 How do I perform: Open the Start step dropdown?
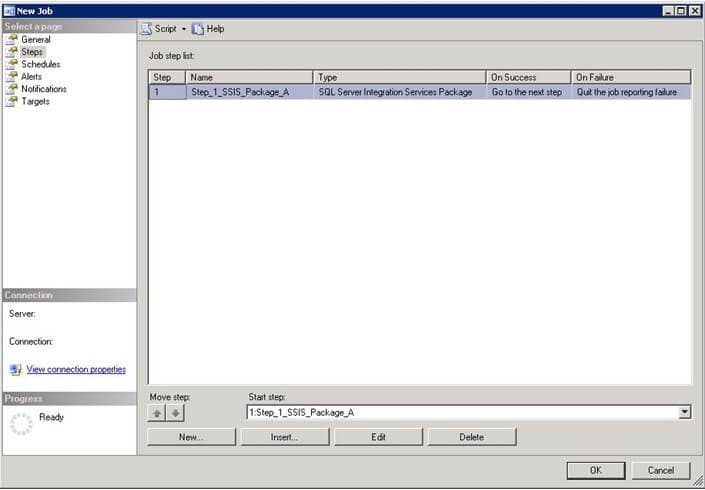tap(684, 412)
